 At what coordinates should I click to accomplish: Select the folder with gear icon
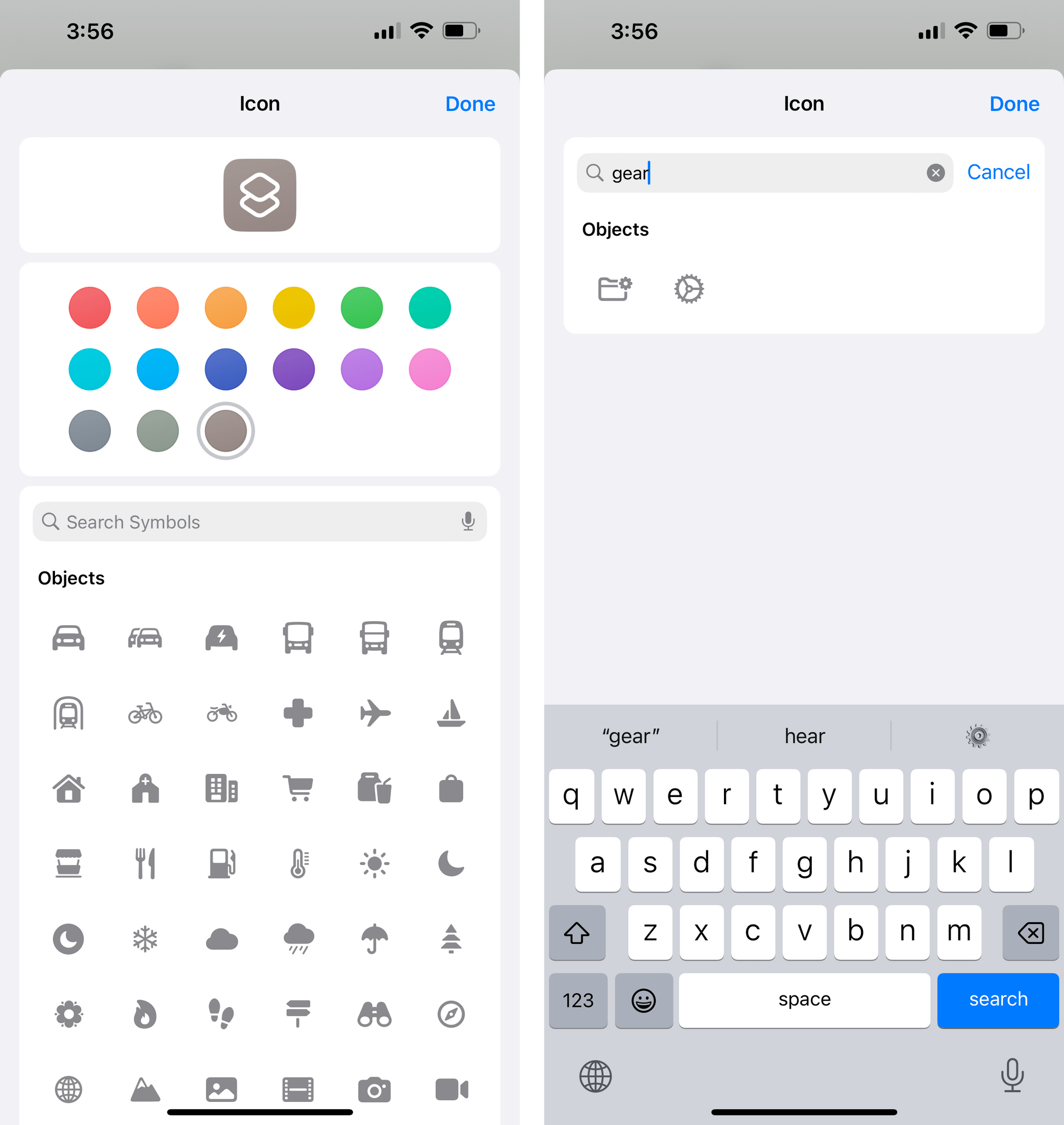point(614,289)
